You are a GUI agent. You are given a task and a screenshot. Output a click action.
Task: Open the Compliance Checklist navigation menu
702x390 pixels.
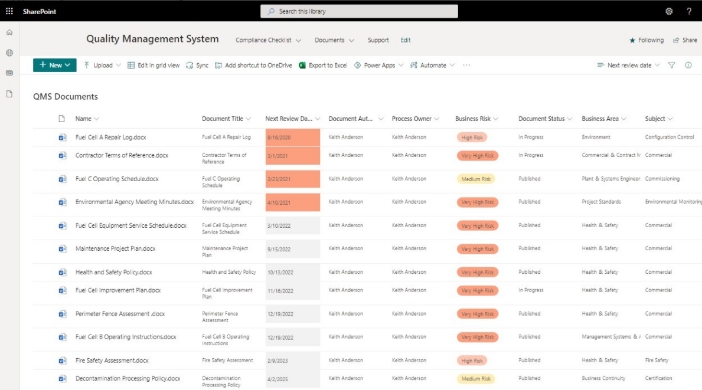click(x=268, y=40)
